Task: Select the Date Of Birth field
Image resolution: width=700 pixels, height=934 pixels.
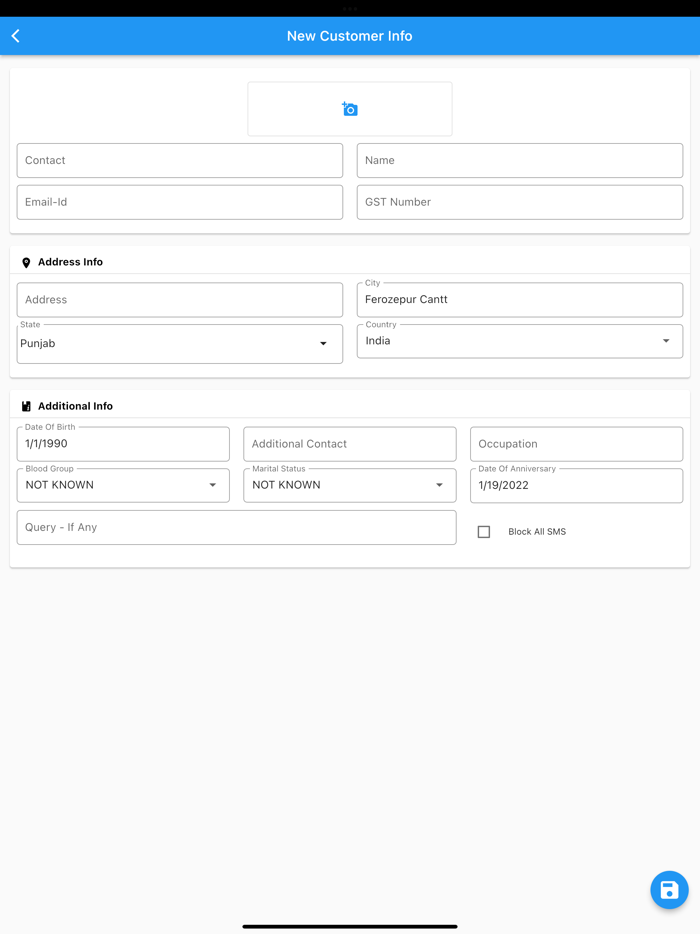Action: click(122, 443)
